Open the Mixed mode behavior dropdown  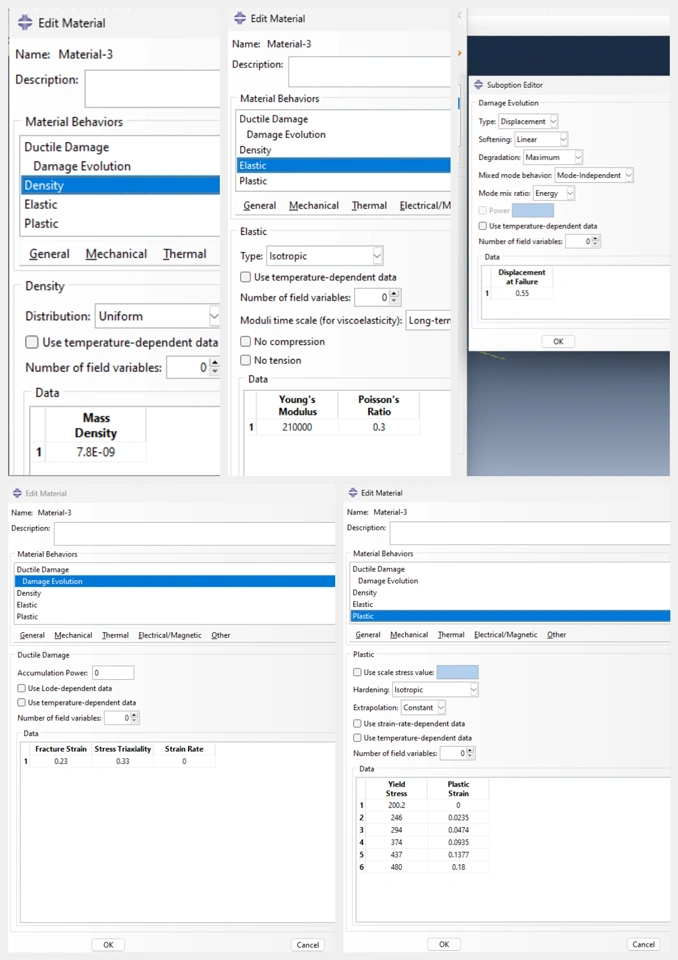click(x=593, y=175)
